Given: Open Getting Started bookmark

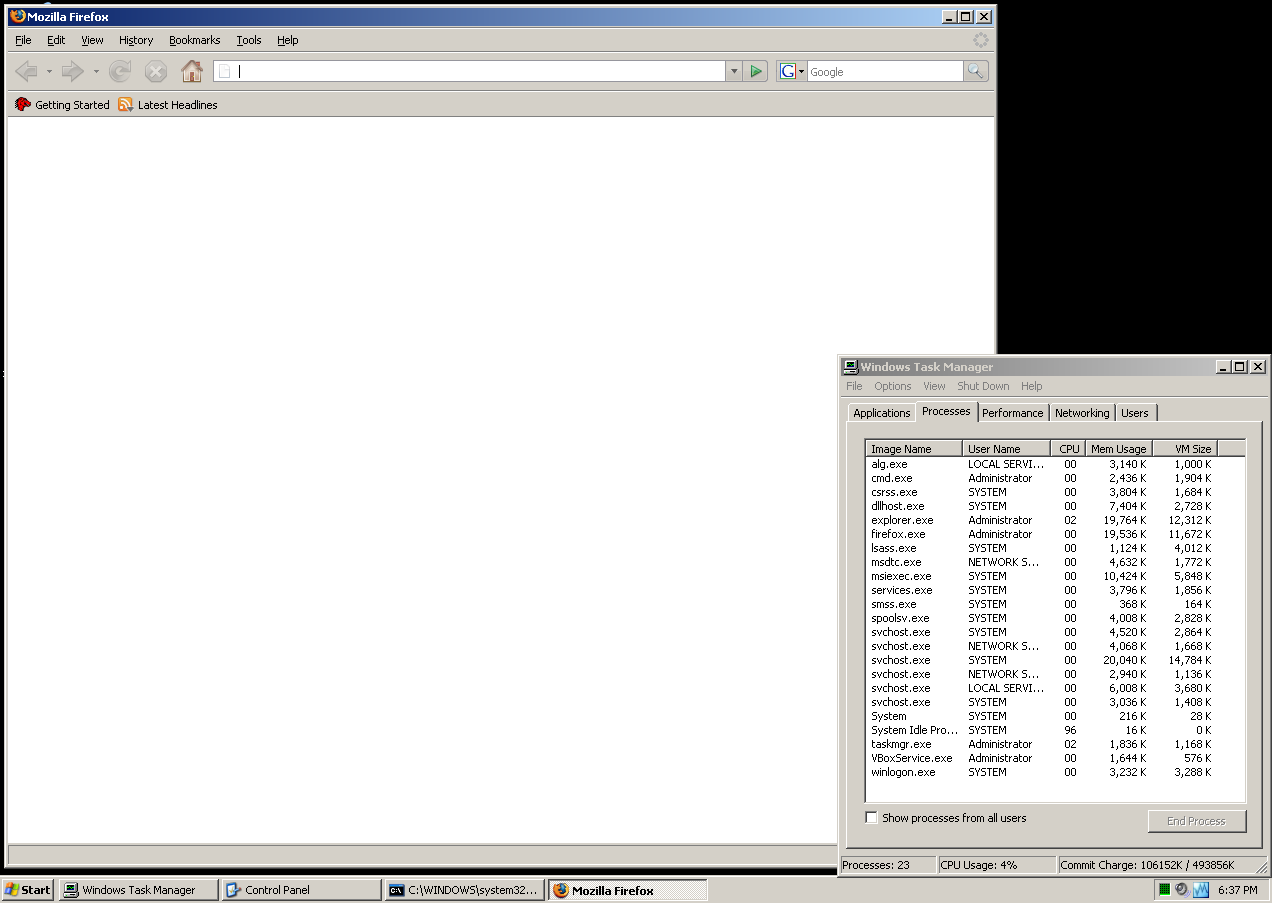Looking at the screenshot, I should point(62,105).
